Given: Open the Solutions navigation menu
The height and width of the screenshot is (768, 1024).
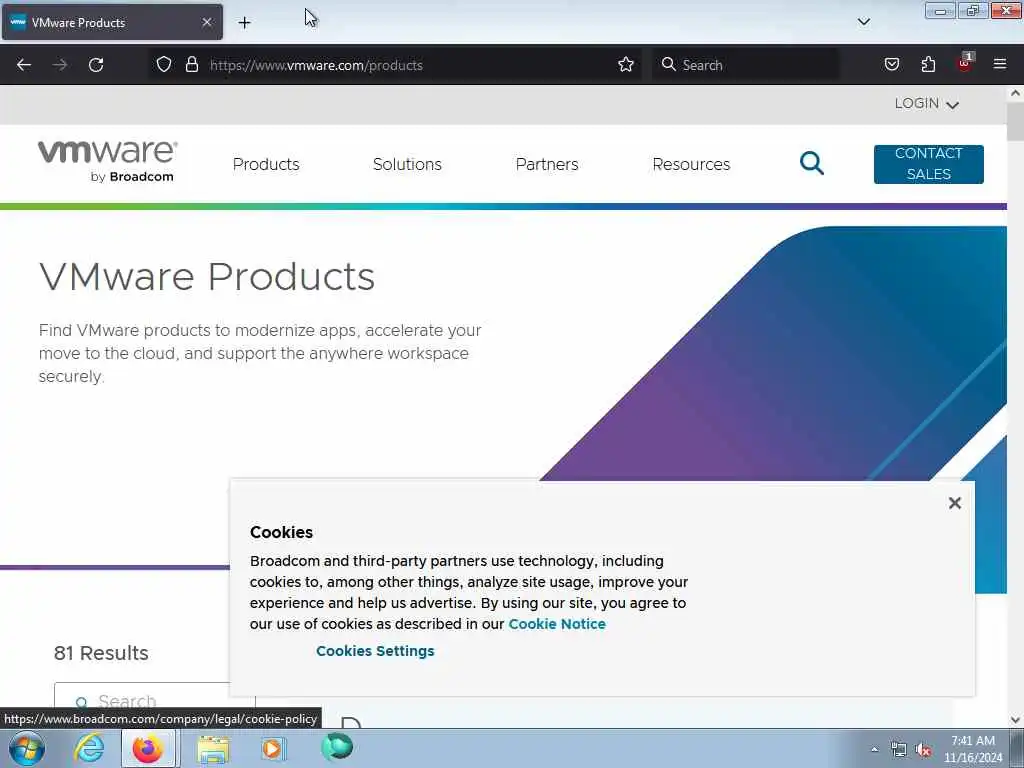Looking at the screenshot, I should click(407, 165).
